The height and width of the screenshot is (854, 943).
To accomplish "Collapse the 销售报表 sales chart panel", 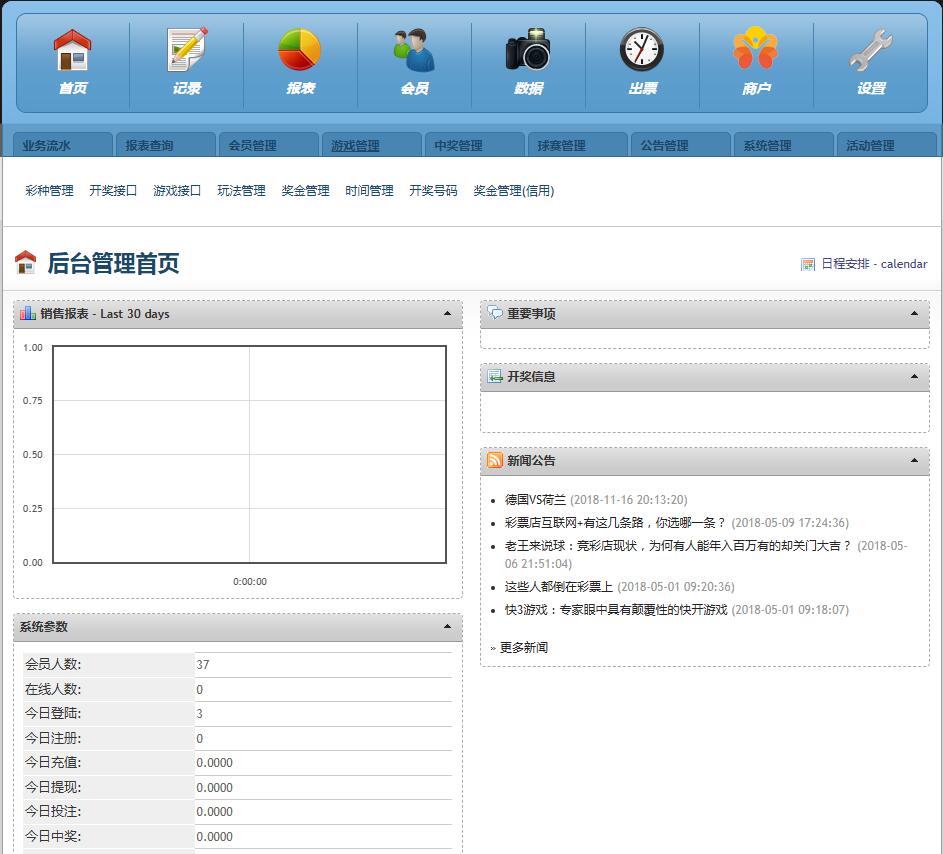I will click(x=450, y=313).
